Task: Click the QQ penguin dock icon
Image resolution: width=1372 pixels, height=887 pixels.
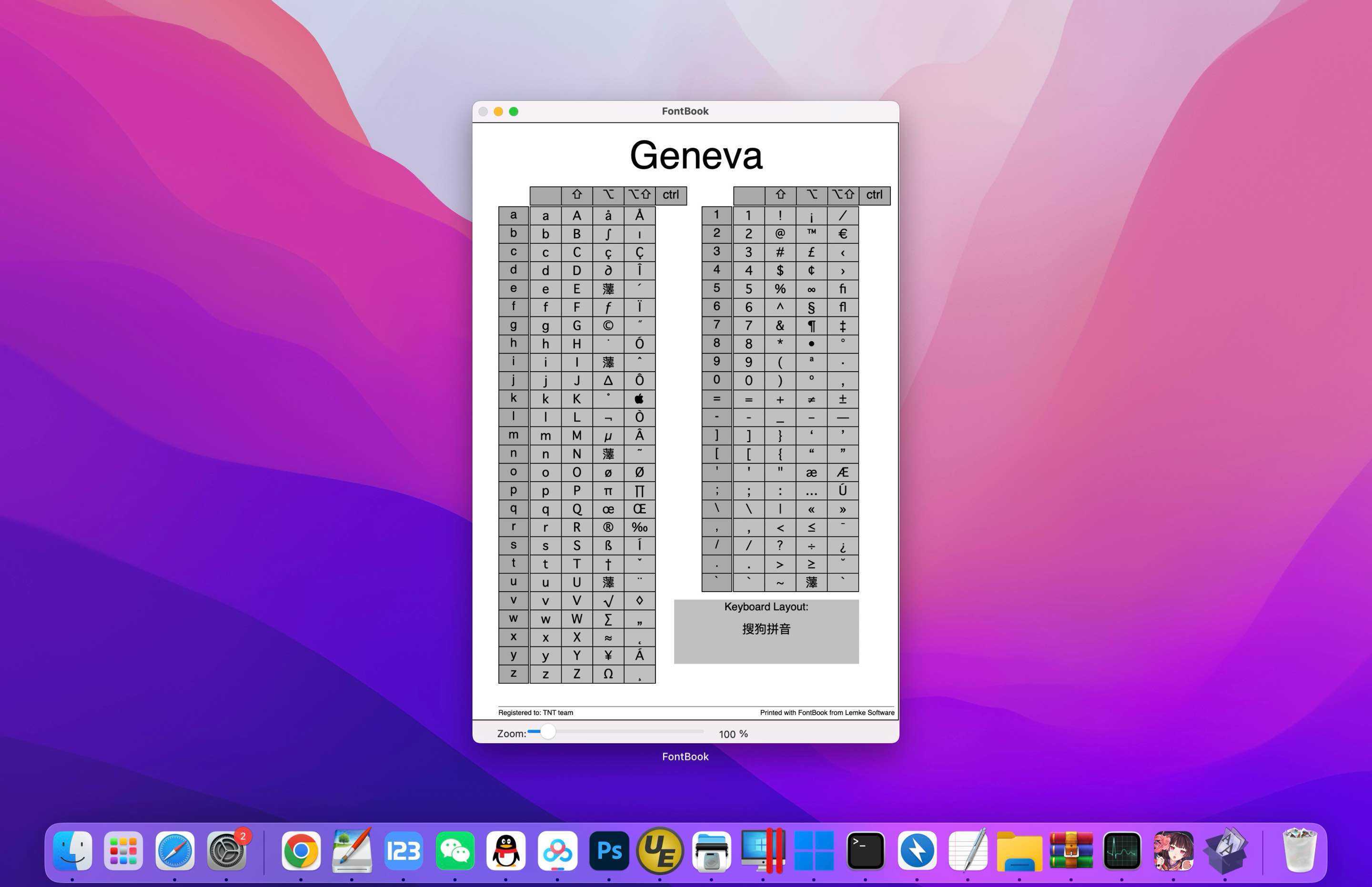Action: pos(506,851)
